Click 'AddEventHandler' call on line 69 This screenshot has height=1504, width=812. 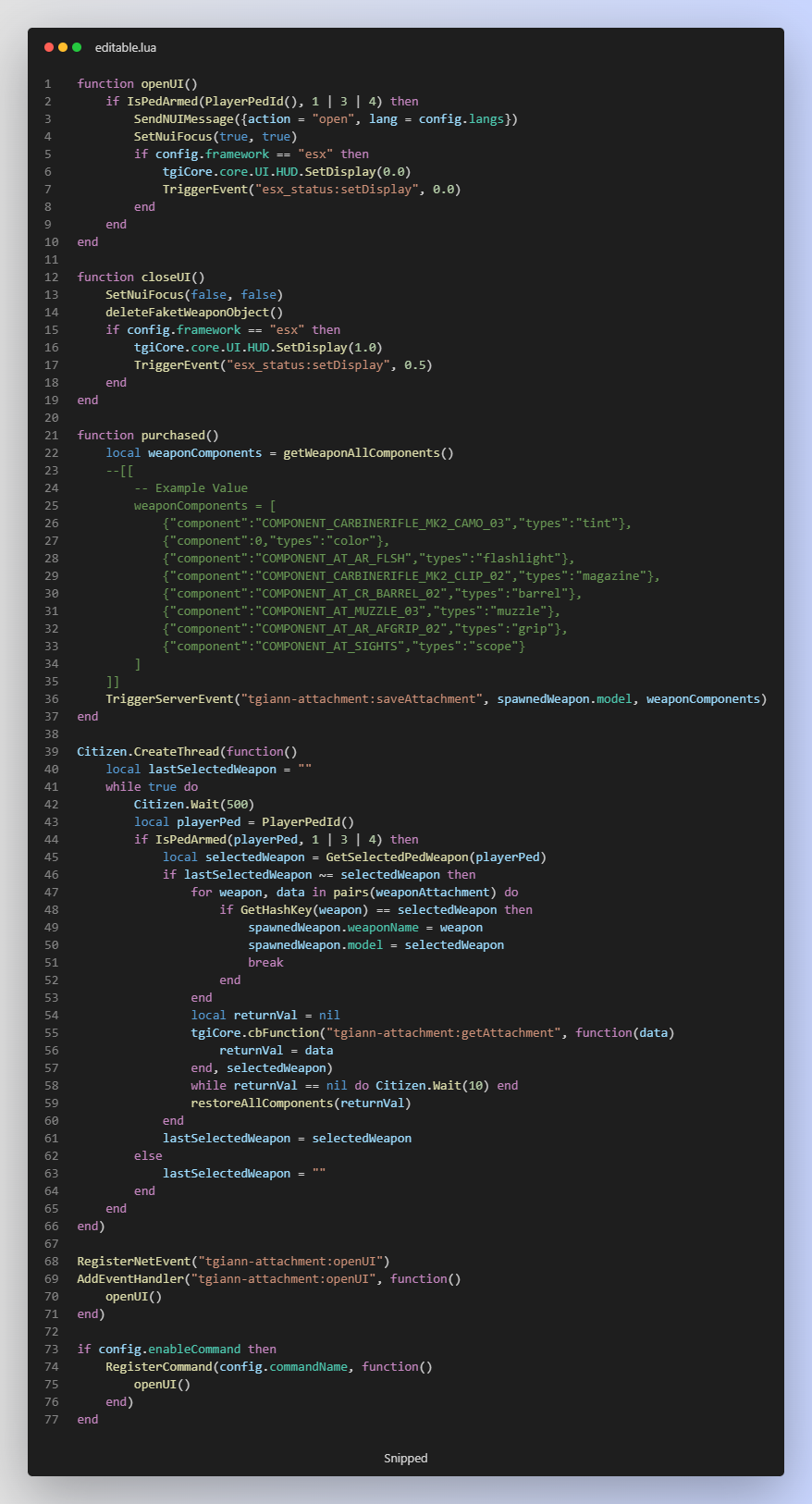point(269,1279)
